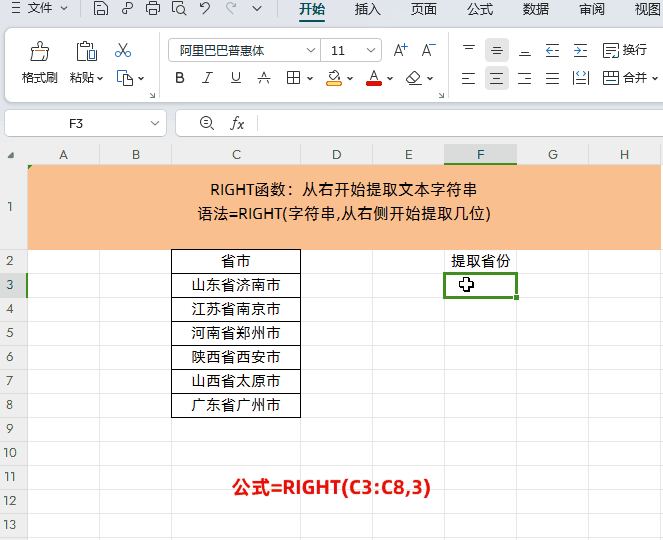Click in the formula bar input

pyautogui.click(x=460, y=123)
